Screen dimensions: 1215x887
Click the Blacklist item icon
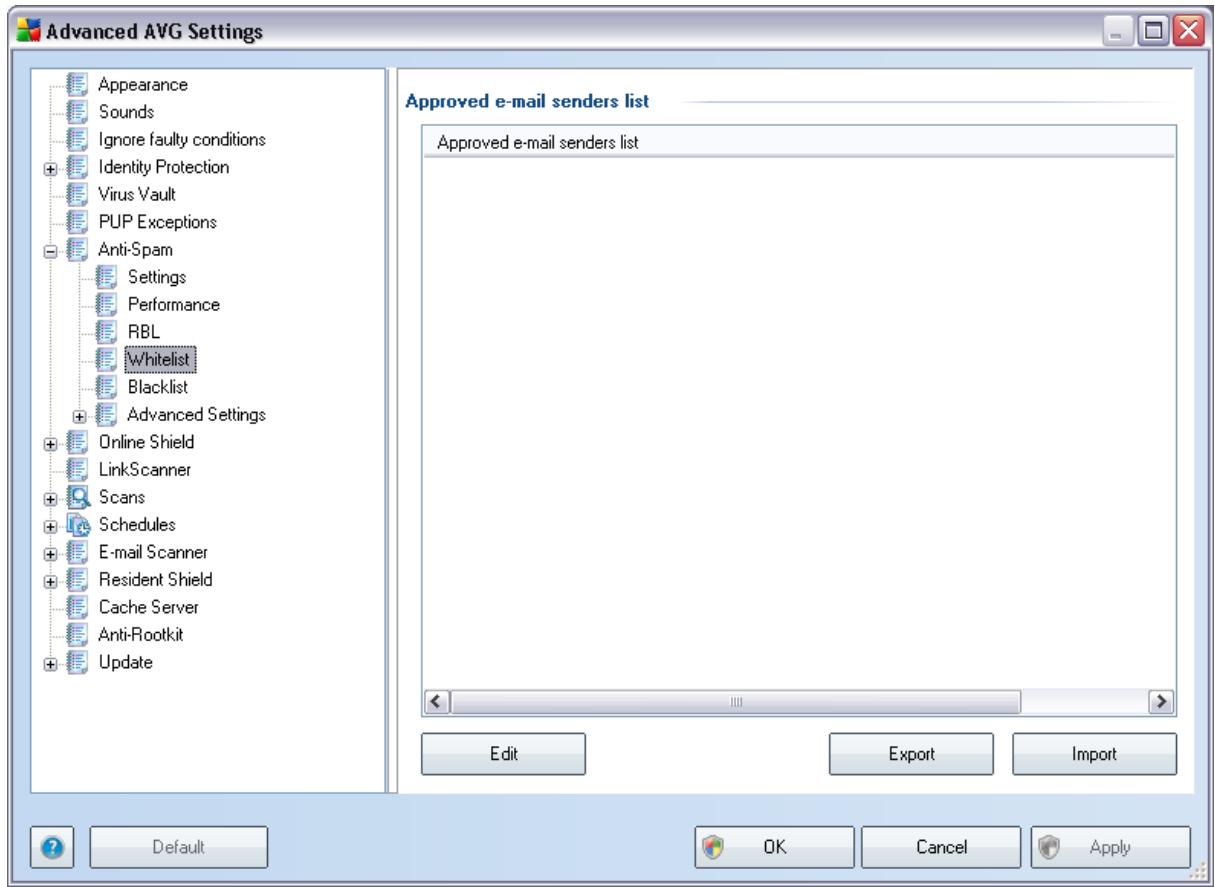(106, 385)
